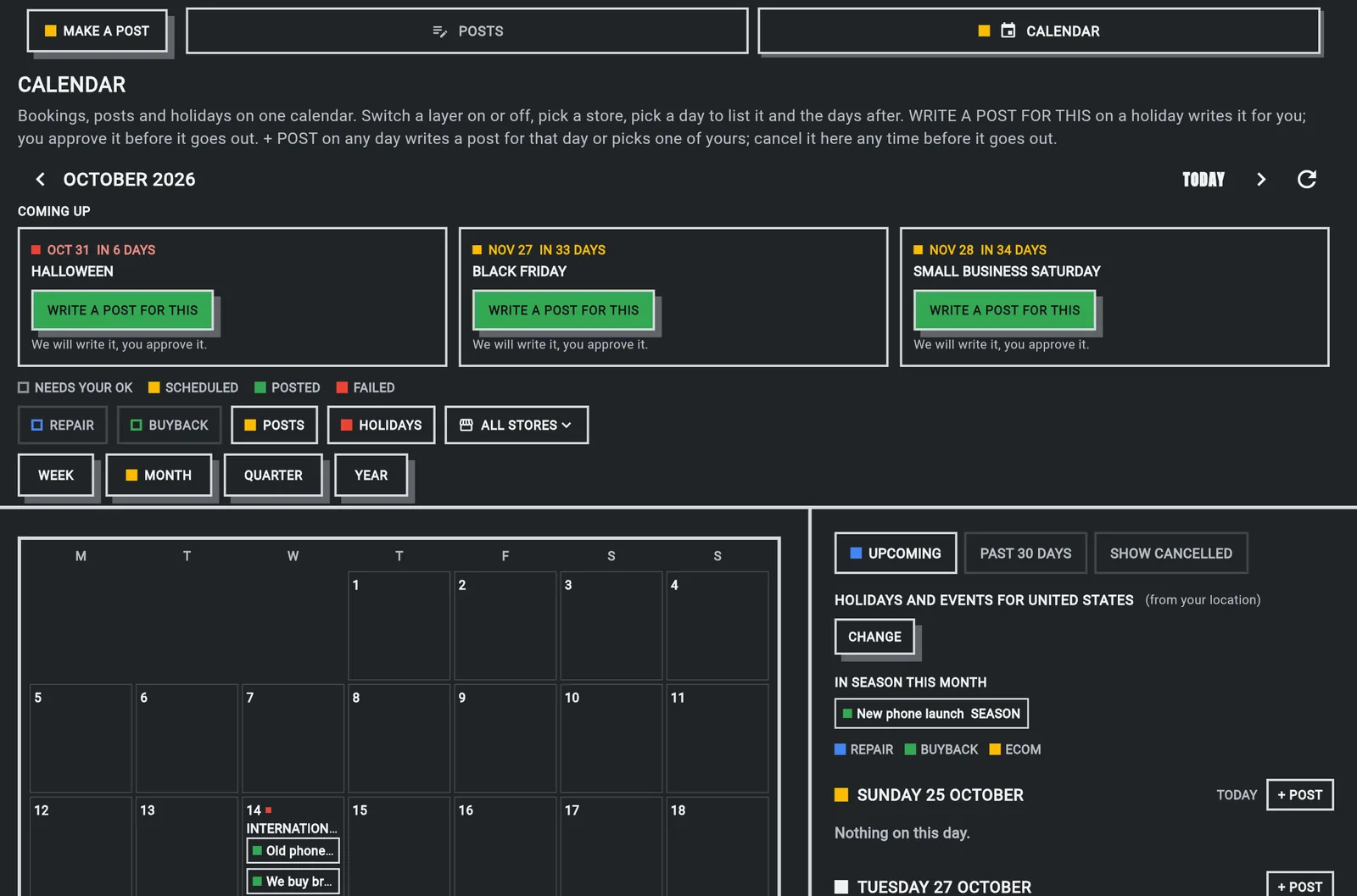Write a post for Halloween
Viewport: 1357px width, 896px height.
tap(122, 310)
